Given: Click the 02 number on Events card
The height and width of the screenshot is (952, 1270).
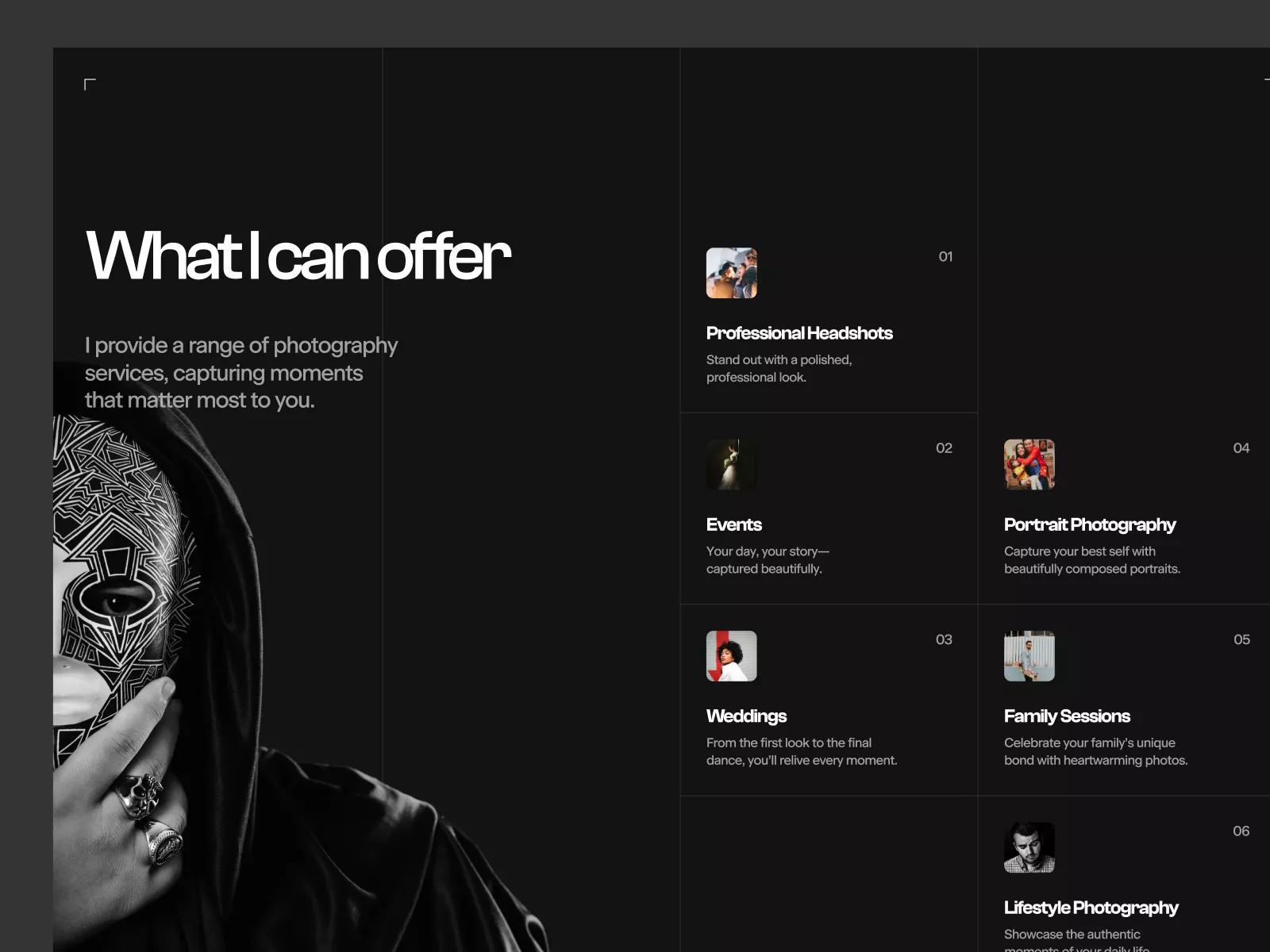Looking at the screenshot, I should click(944, 448).
